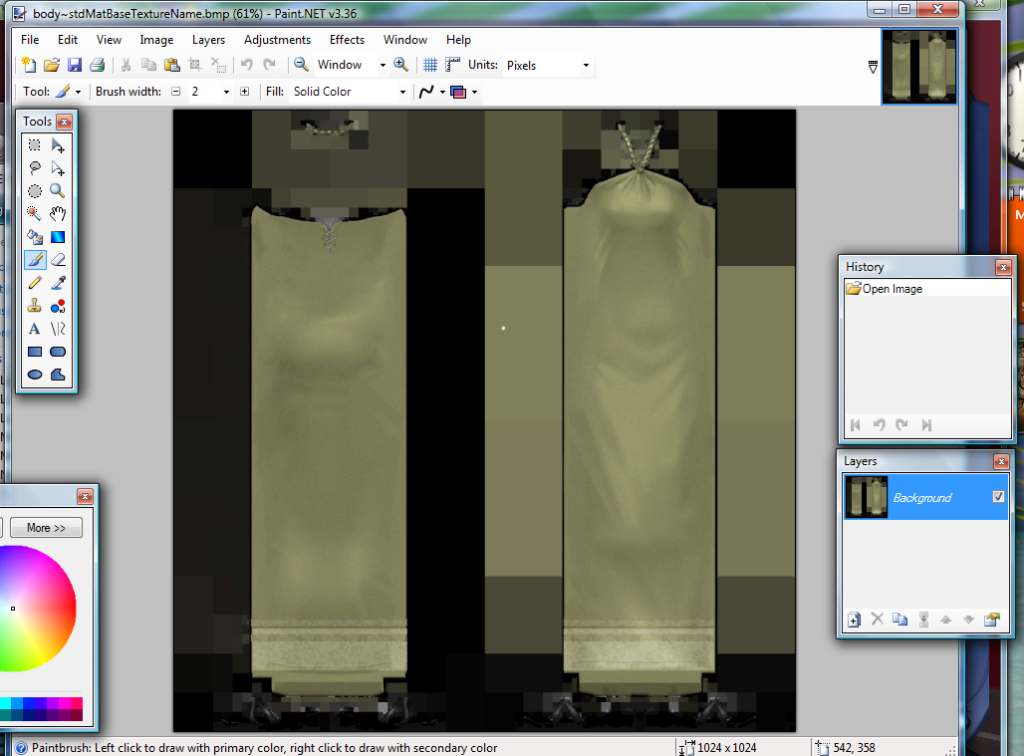Click the More >> button in Colors
Viewport: 1024px width, 756px height.
click(x=46, y=528)
